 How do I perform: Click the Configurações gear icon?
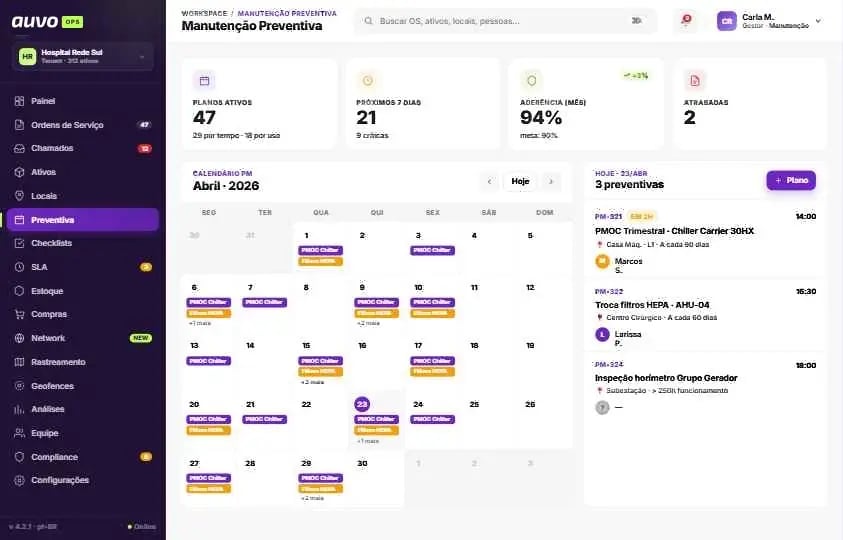pos(19,480)
